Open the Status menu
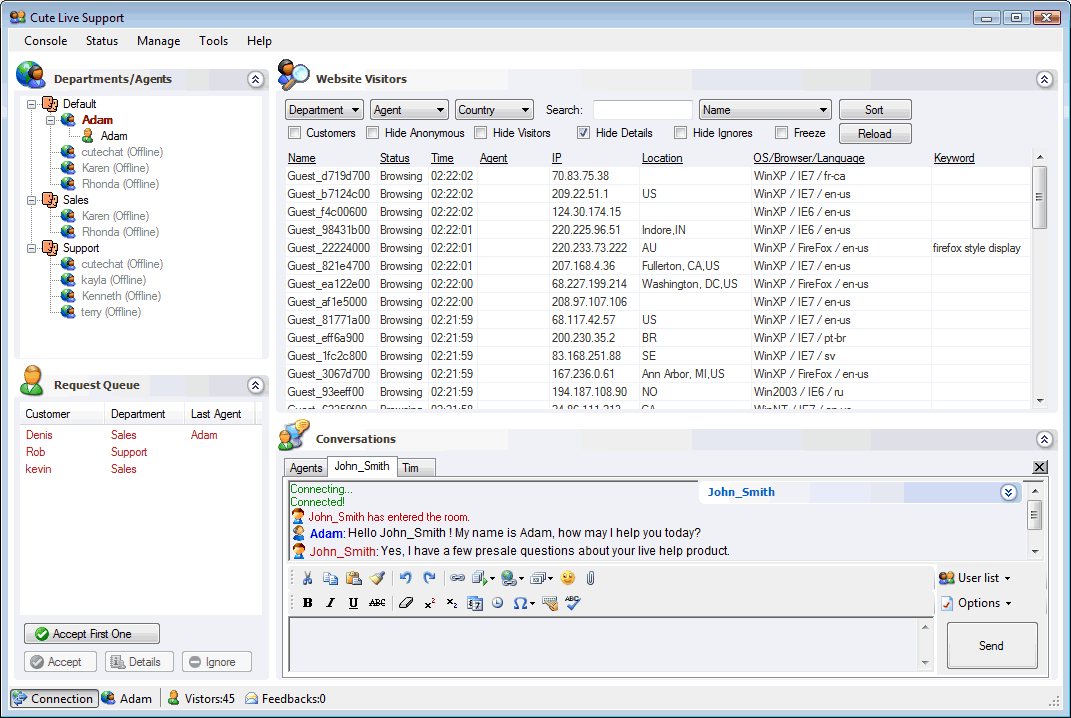 (x=102, y=41)
